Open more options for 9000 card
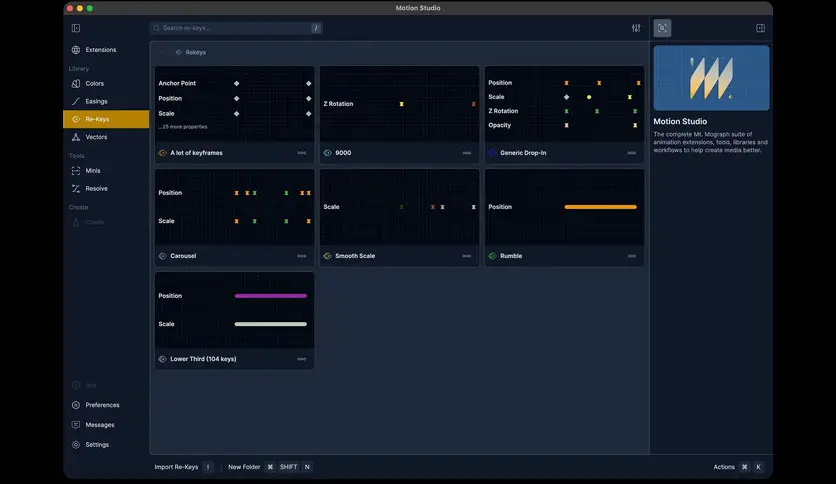The image size is (836, 484). point(467,153)
